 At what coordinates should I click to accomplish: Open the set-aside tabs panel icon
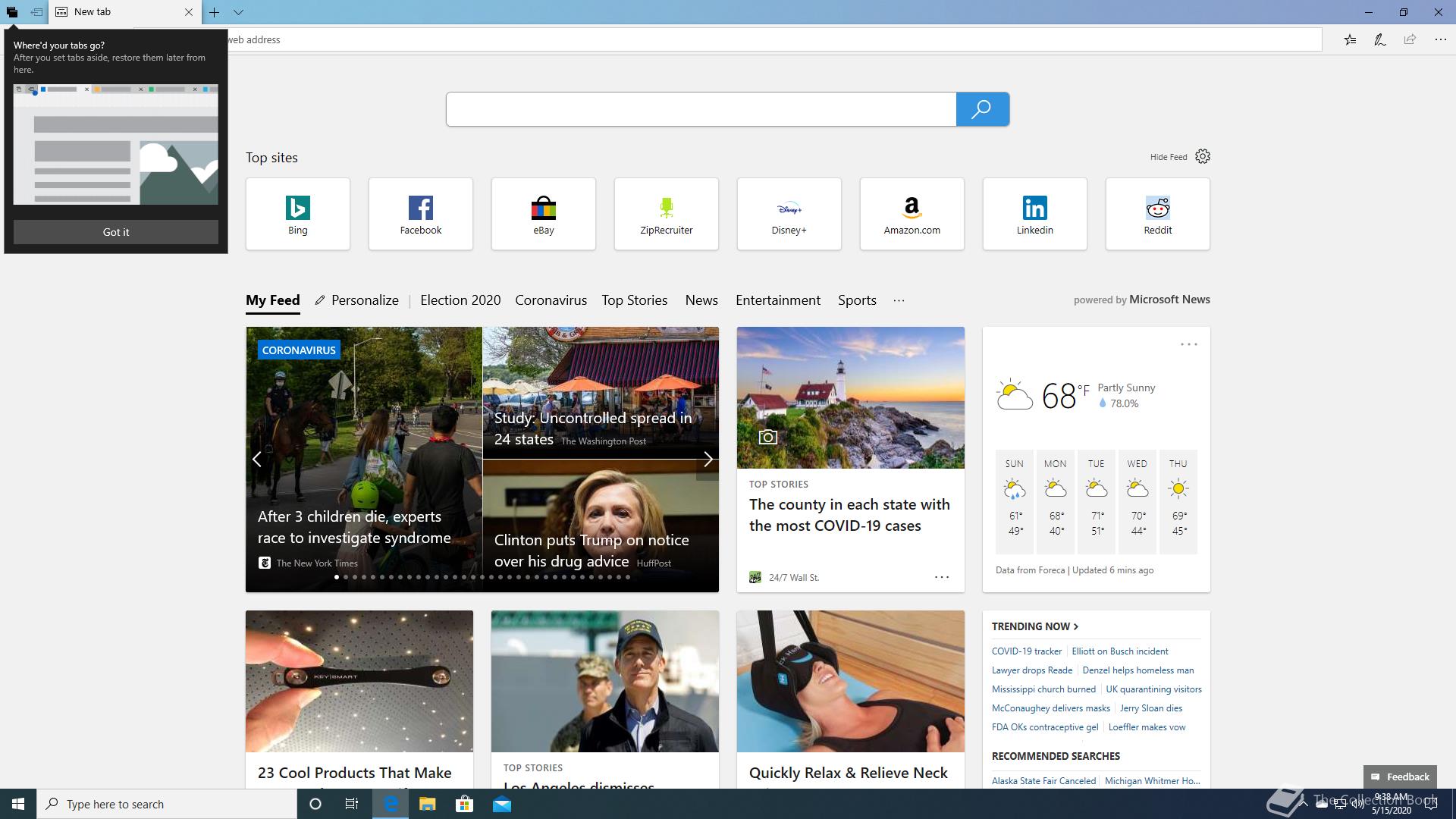tap(12, 12)
